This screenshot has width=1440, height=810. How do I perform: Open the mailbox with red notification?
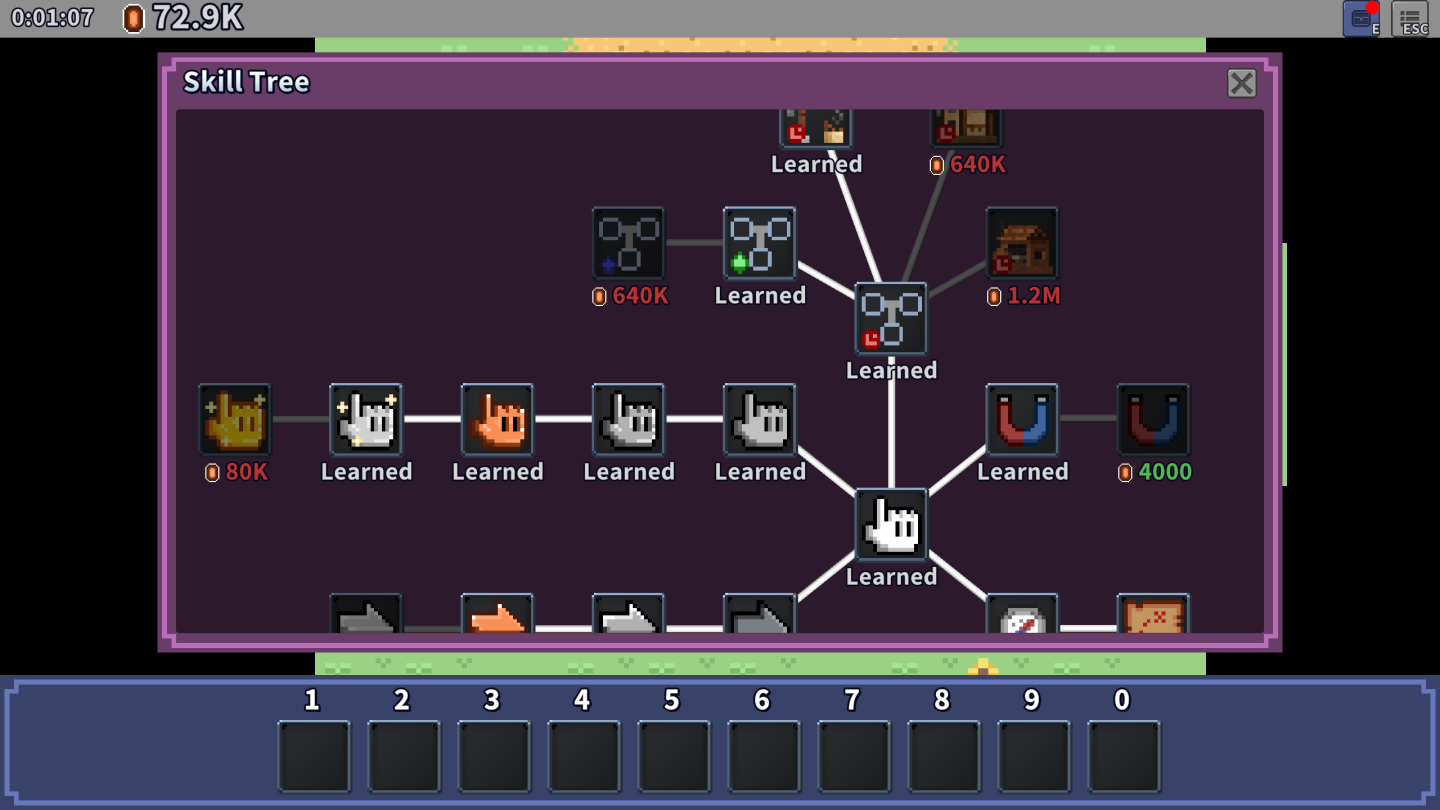[x=1361, y=19]
